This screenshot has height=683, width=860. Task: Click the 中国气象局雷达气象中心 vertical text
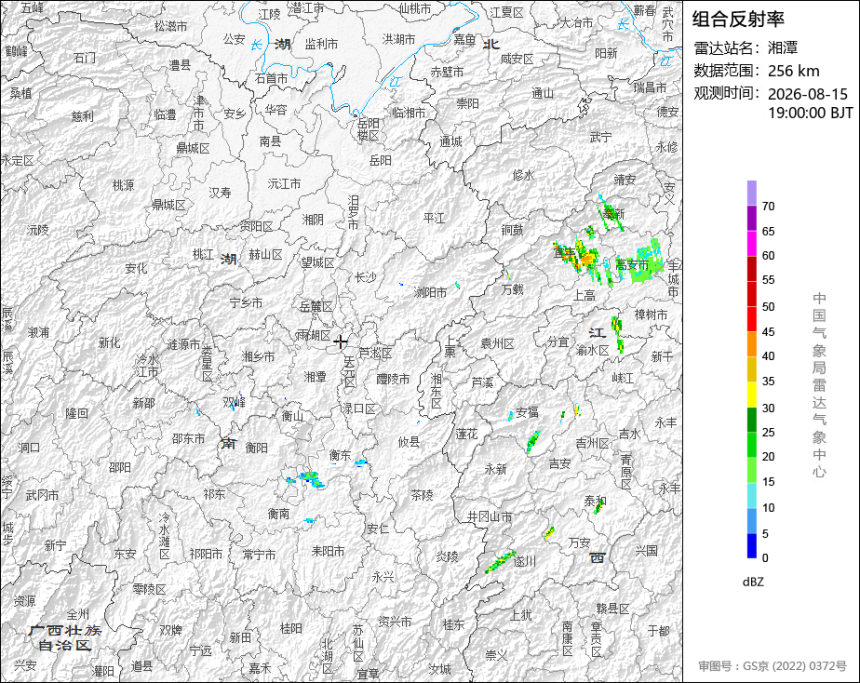[819, 385]
